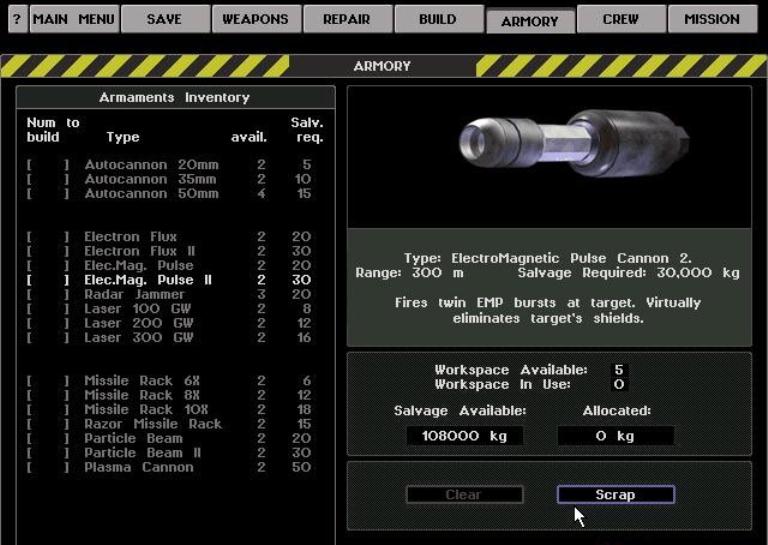Select the Plasma Cannon entry
This screenshot has width=768, height=545.
point(138,467)
